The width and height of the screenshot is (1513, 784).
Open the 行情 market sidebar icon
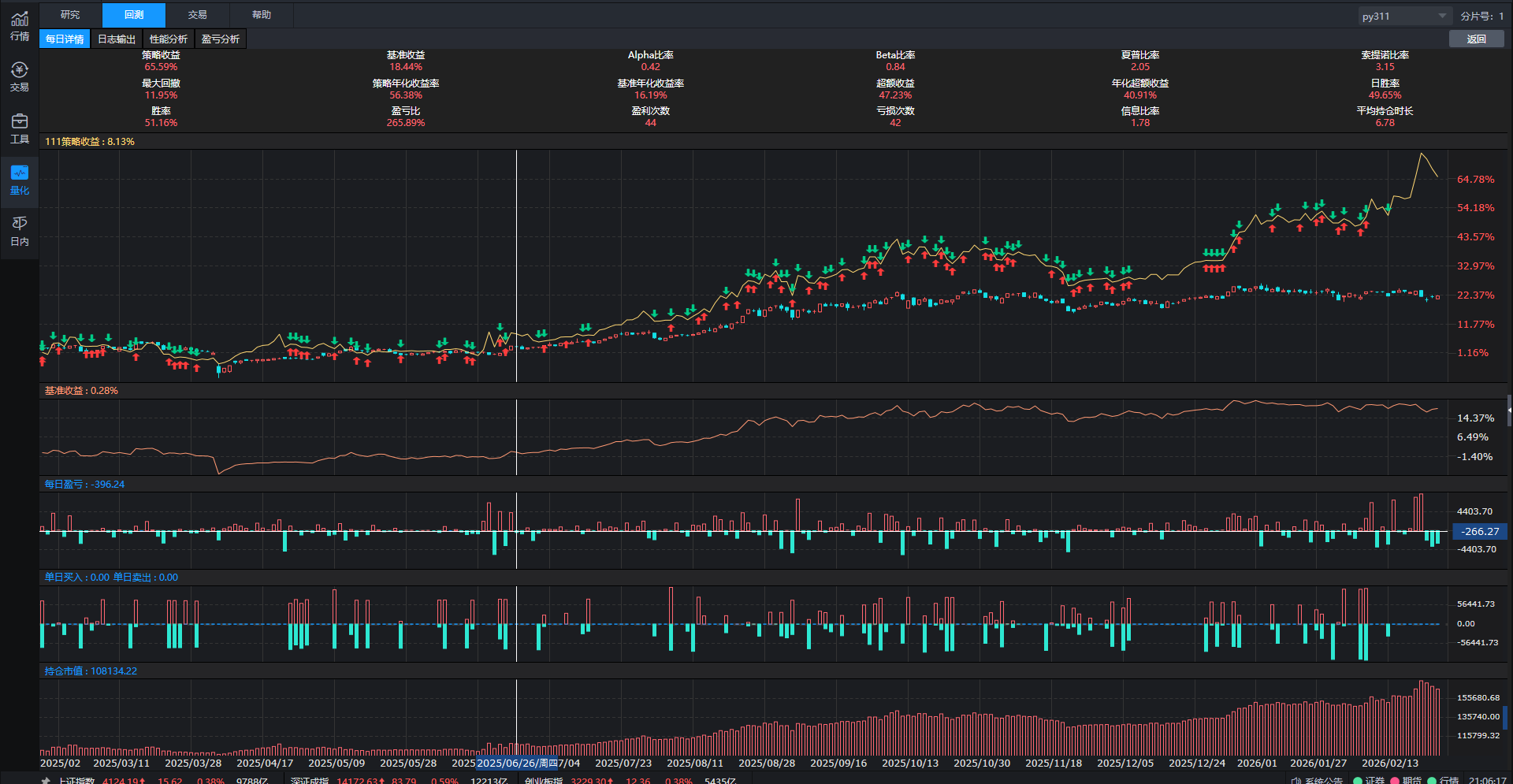[20, 25]
